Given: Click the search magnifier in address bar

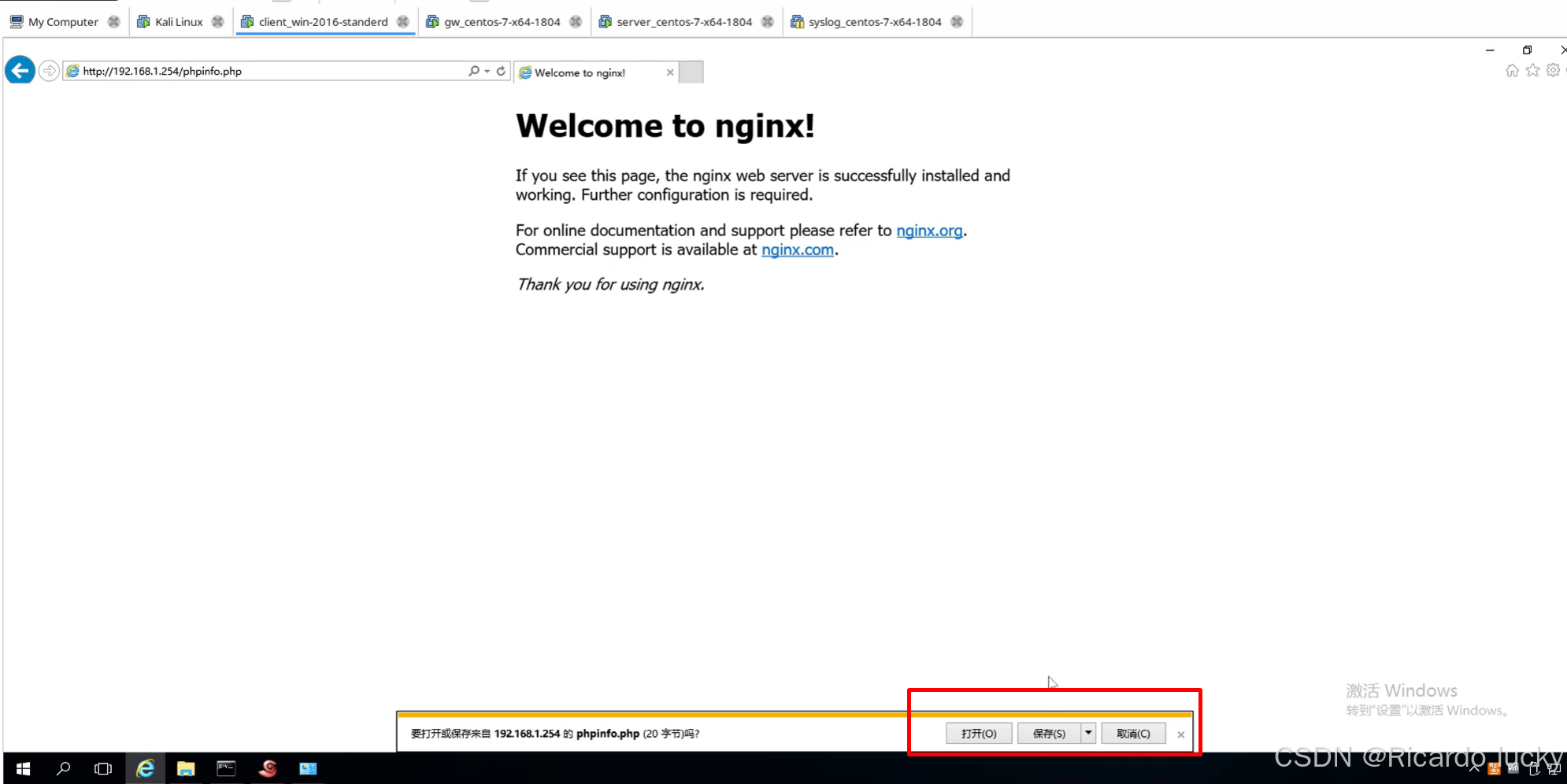Looking at the screenshot, I should [473, 71].
